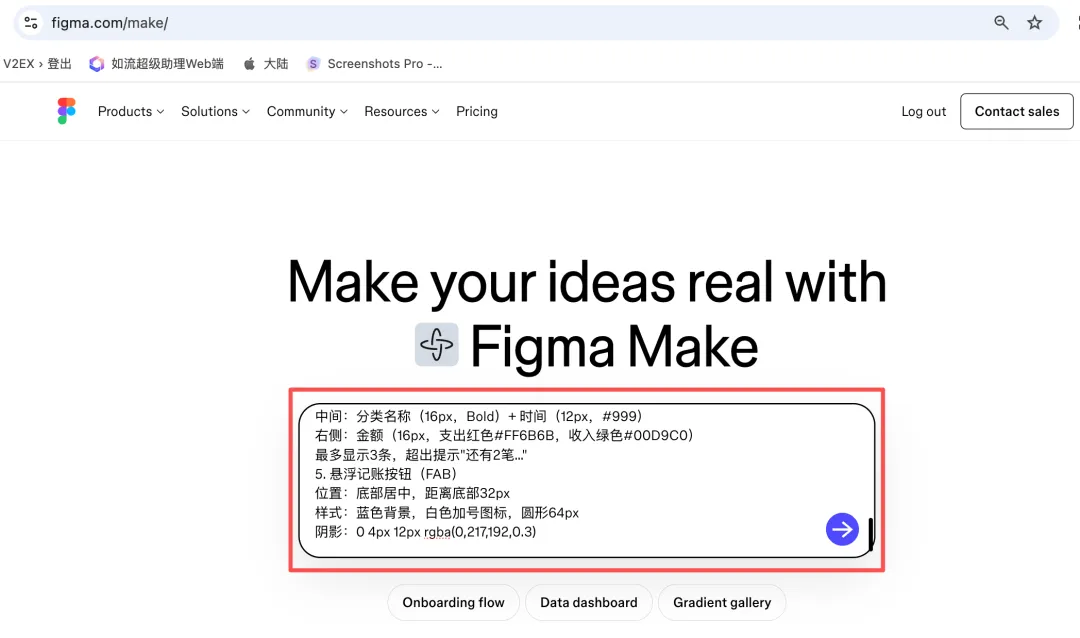Click the Figma logo icon
Image resolution: width=1080 pixels, height=638 pixels.
click(x=66, y=111)
